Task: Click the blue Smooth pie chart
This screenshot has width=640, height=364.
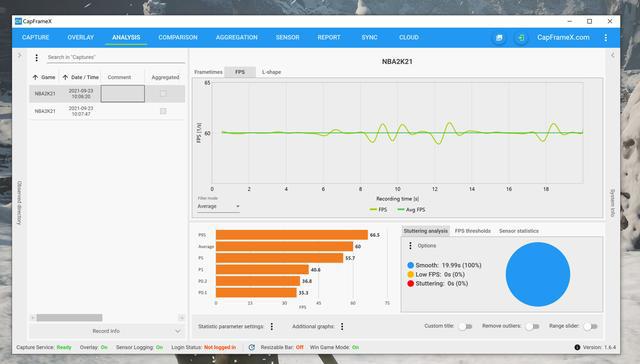Action: pyautogui.click(x=538, y=274)
